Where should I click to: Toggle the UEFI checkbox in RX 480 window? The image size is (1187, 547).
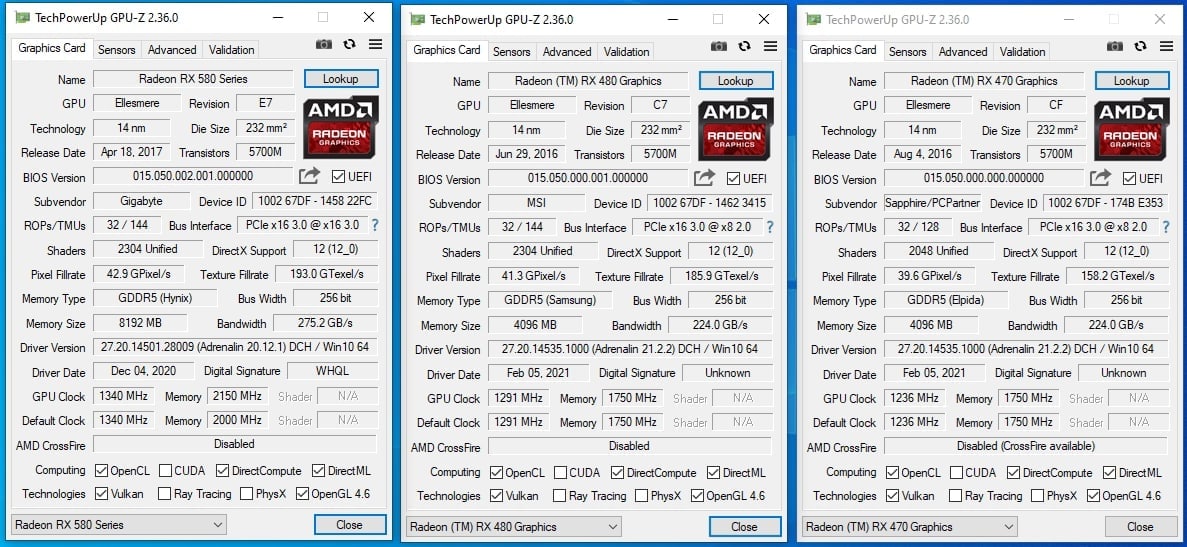click(x=734, y=179)
